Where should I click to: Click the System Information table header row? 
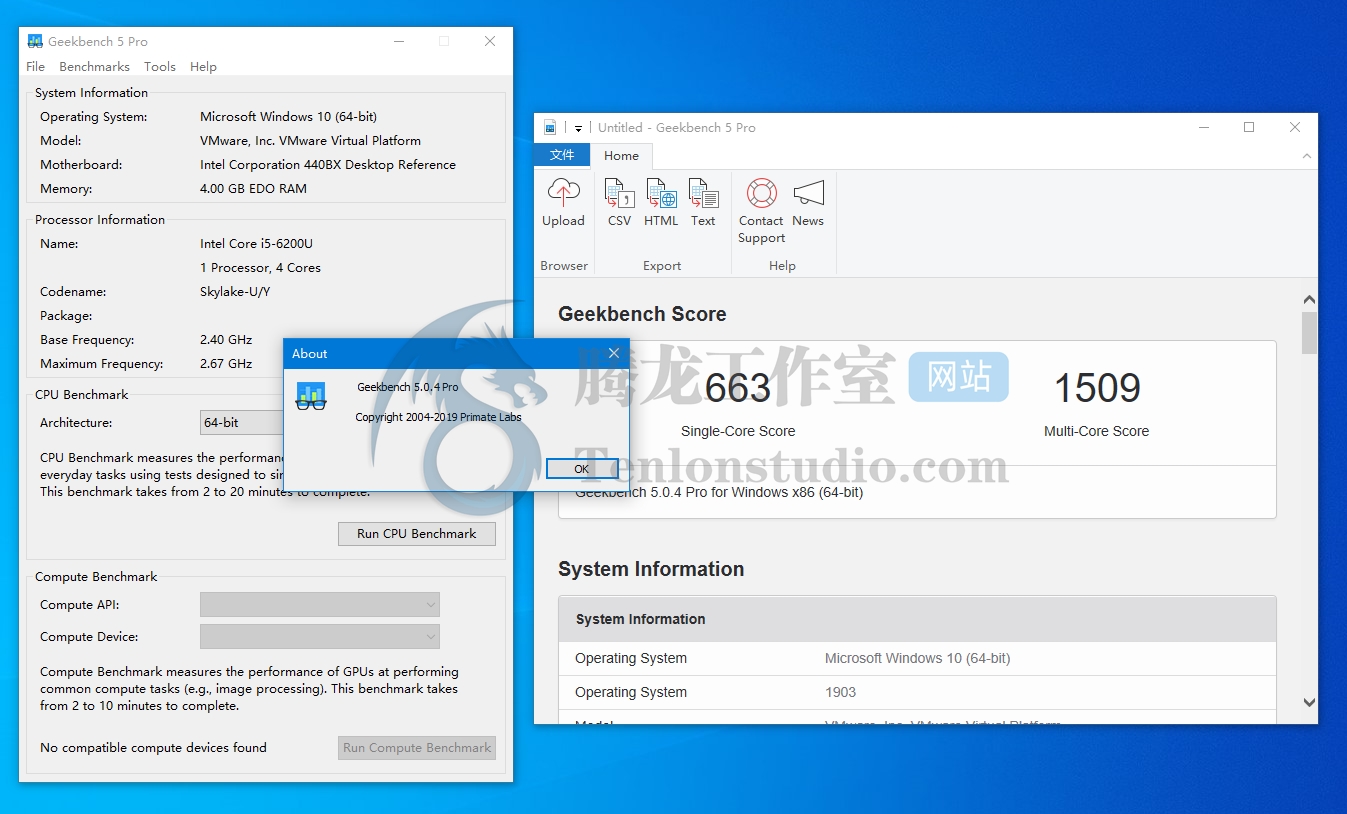coord(917,619)
